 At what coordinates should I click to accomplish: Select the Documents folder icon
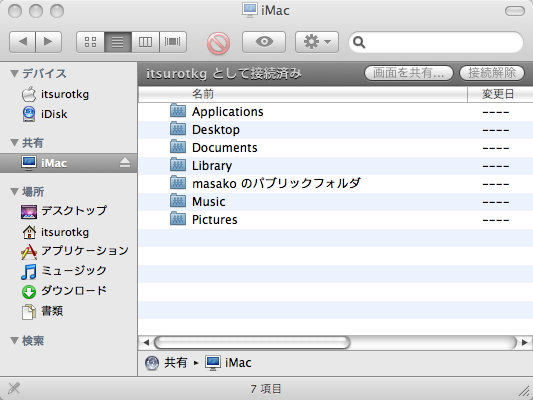pyautogui.click(x=178, y=147)
